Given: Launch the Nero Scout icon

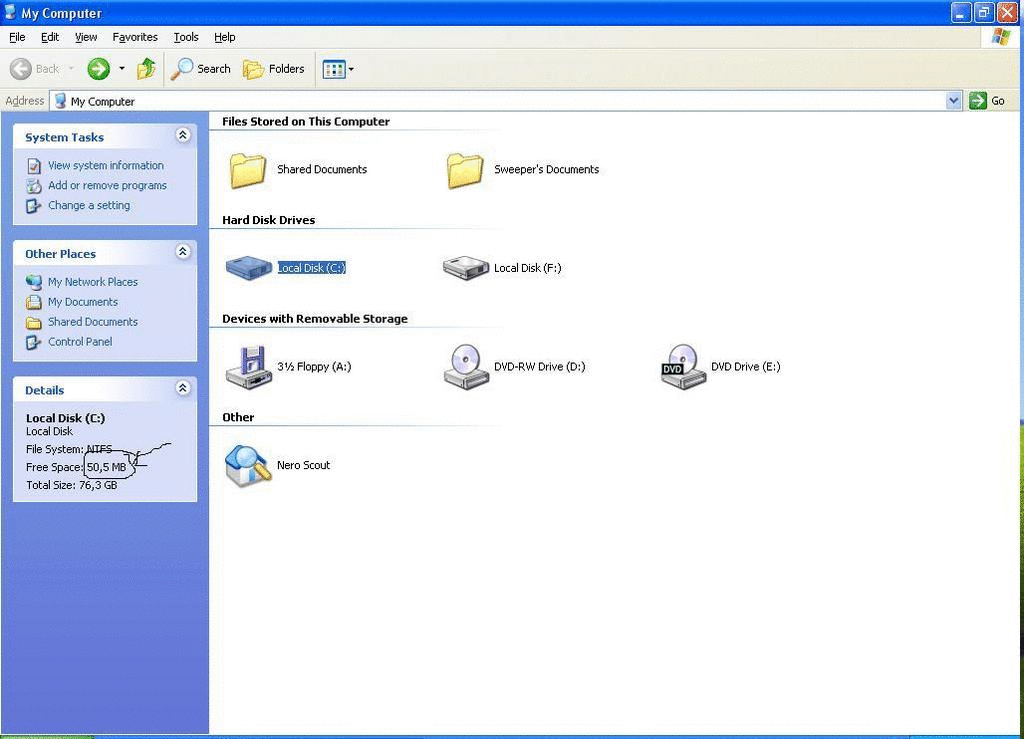Looking at the screenshot, I should tap(248, 466).
